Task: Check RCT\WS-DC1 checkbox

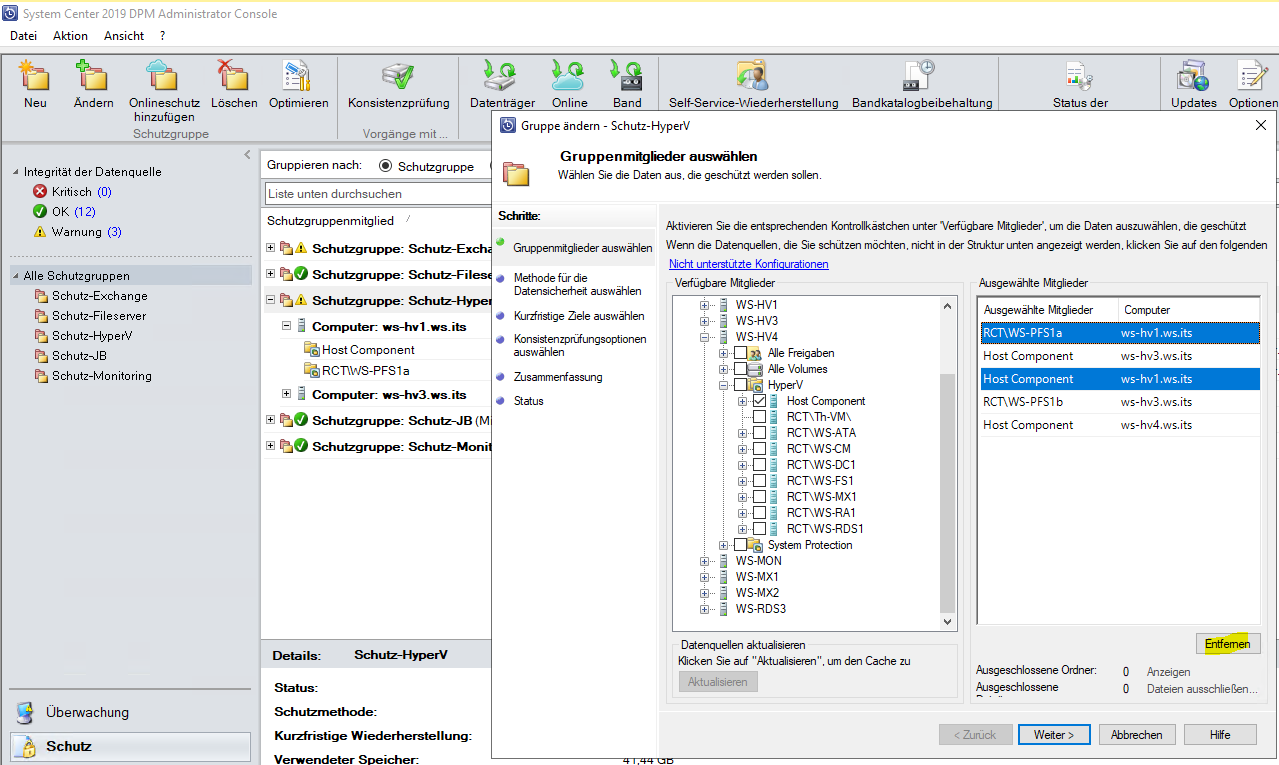Action: [759, 465]
